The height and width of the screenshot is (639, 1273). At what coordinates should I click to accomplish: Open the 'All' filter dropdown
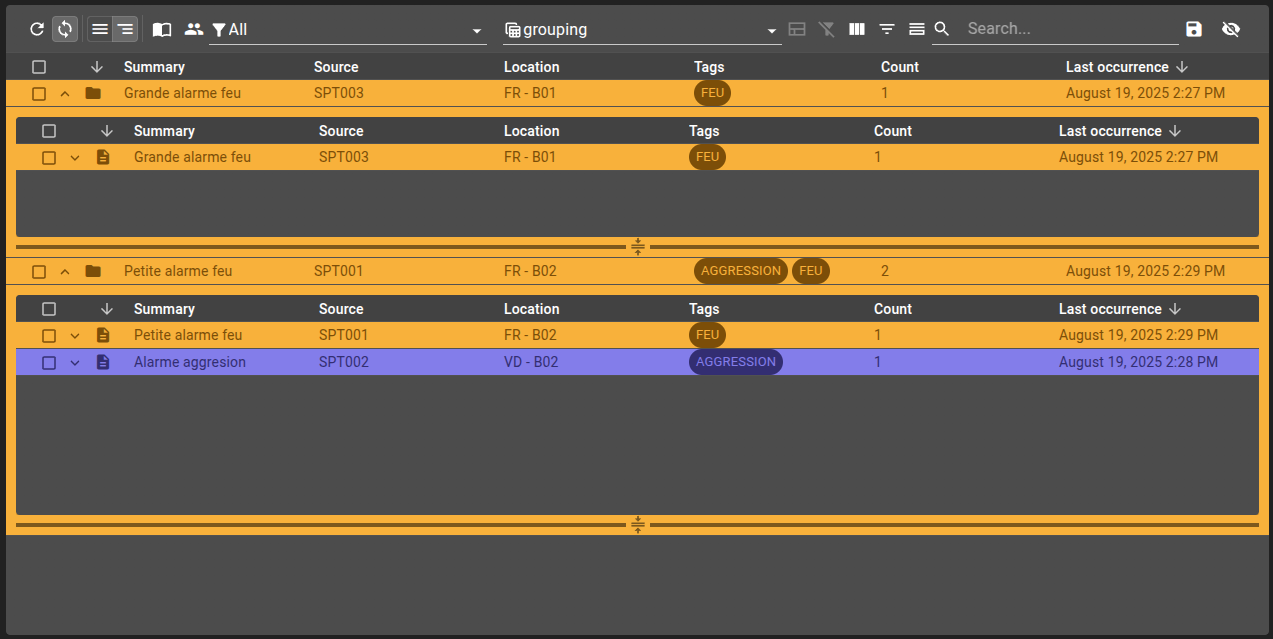[x=348, y=30]
